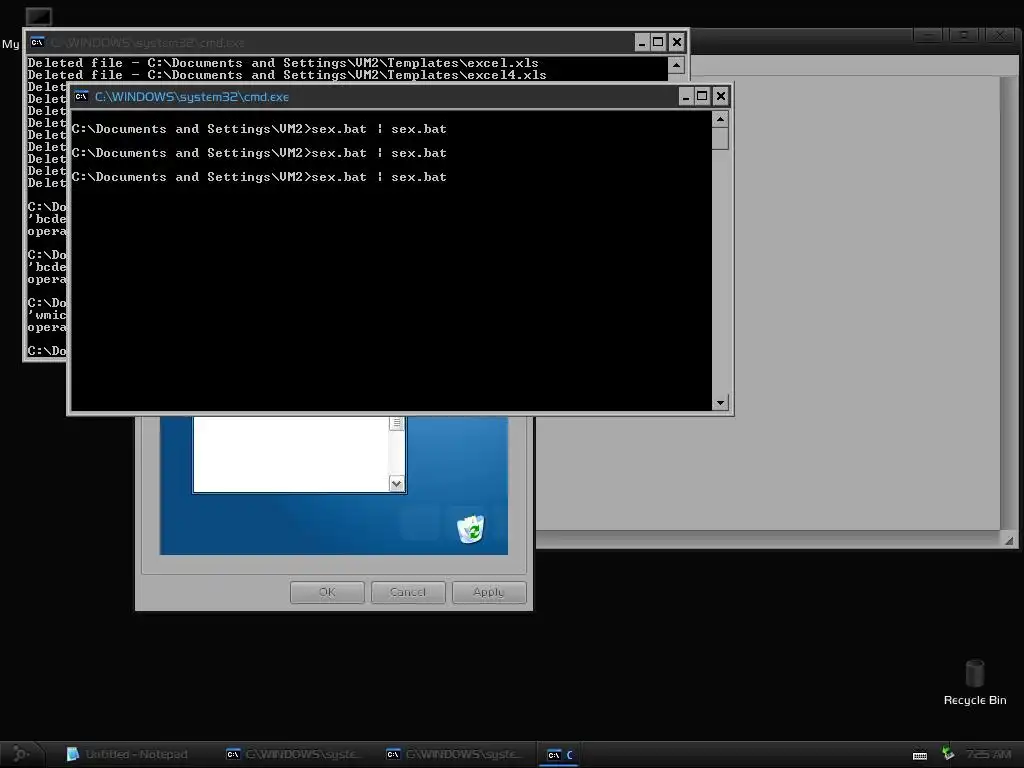Click OK in the properties dialog

click(327, 592)
